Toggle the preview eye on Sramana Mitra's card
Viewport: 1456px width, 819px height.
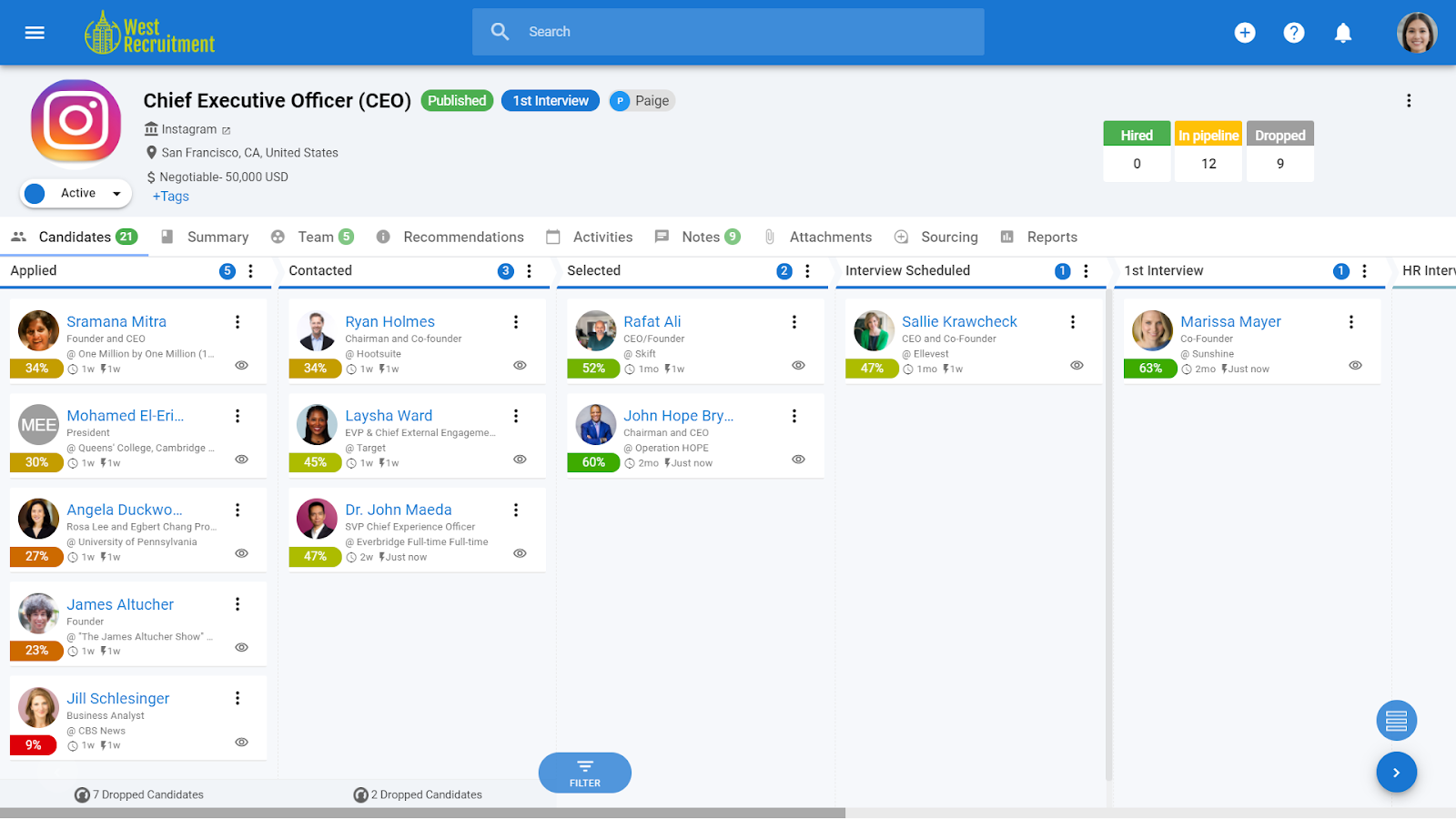tap(241, 364)
